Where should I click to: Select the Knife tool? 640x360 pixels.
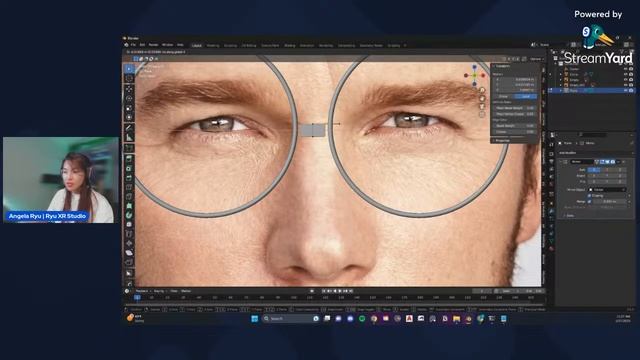pos(129,197)
